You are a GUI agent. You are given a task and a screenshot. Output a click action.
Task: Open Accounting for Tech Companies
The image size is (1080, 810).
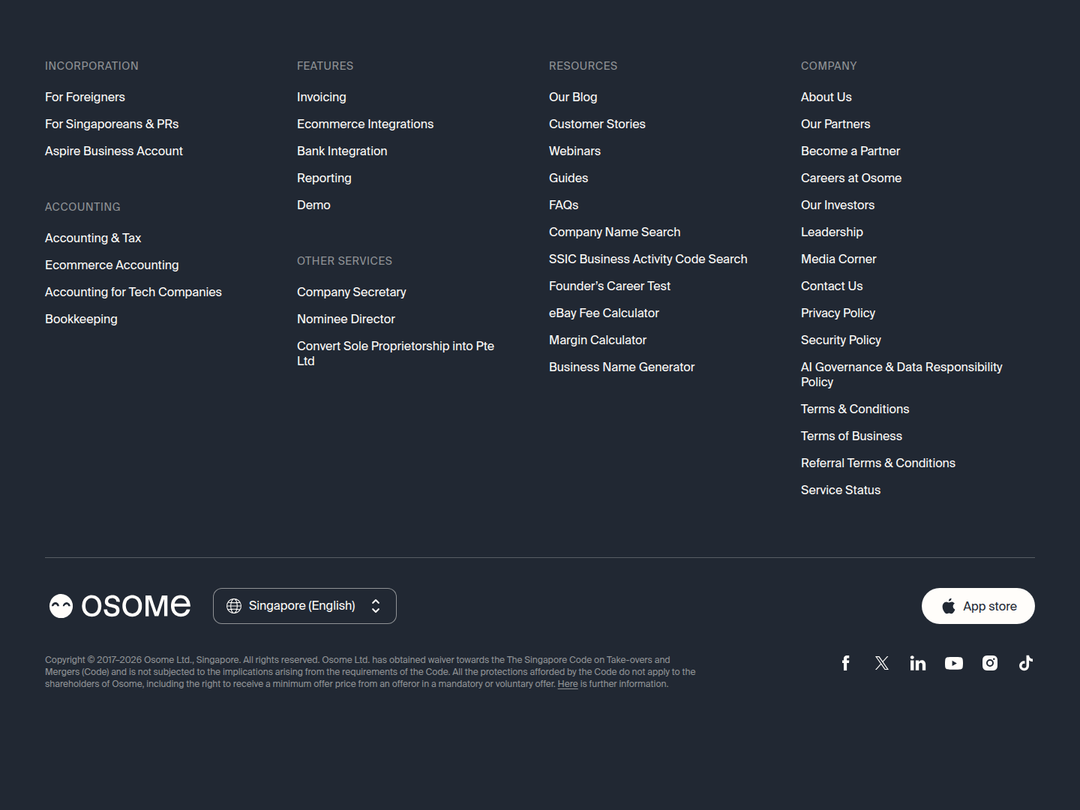point(133,292)
